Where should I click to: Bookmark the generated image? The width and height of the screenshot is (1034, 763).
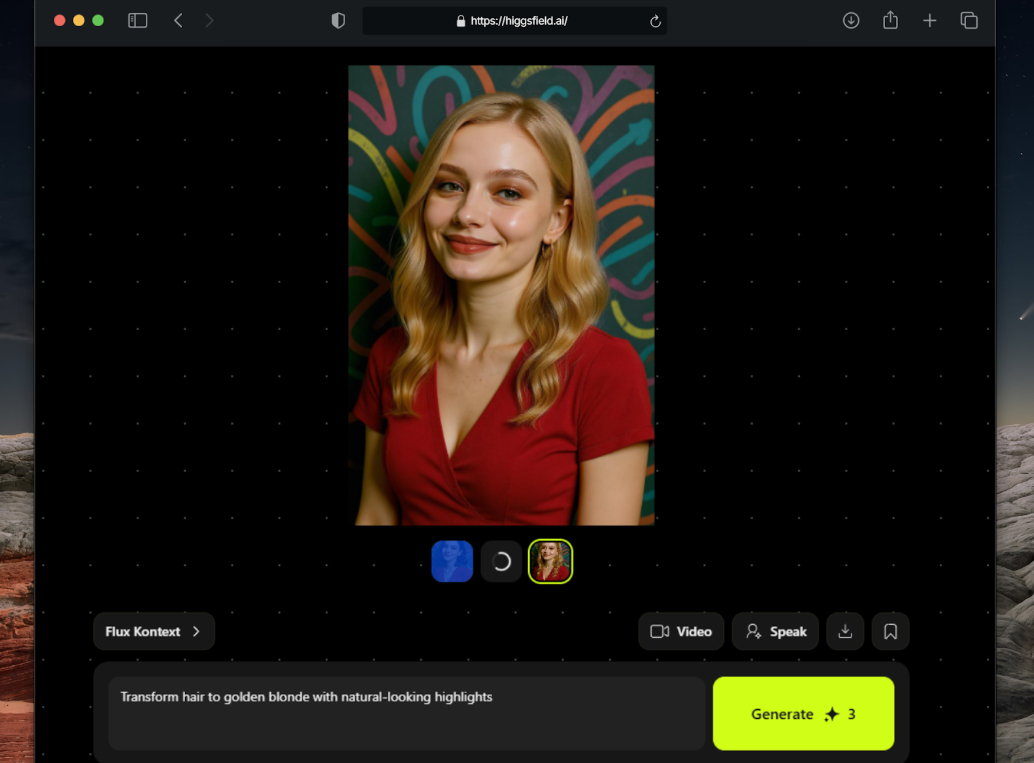pos(890,631)
